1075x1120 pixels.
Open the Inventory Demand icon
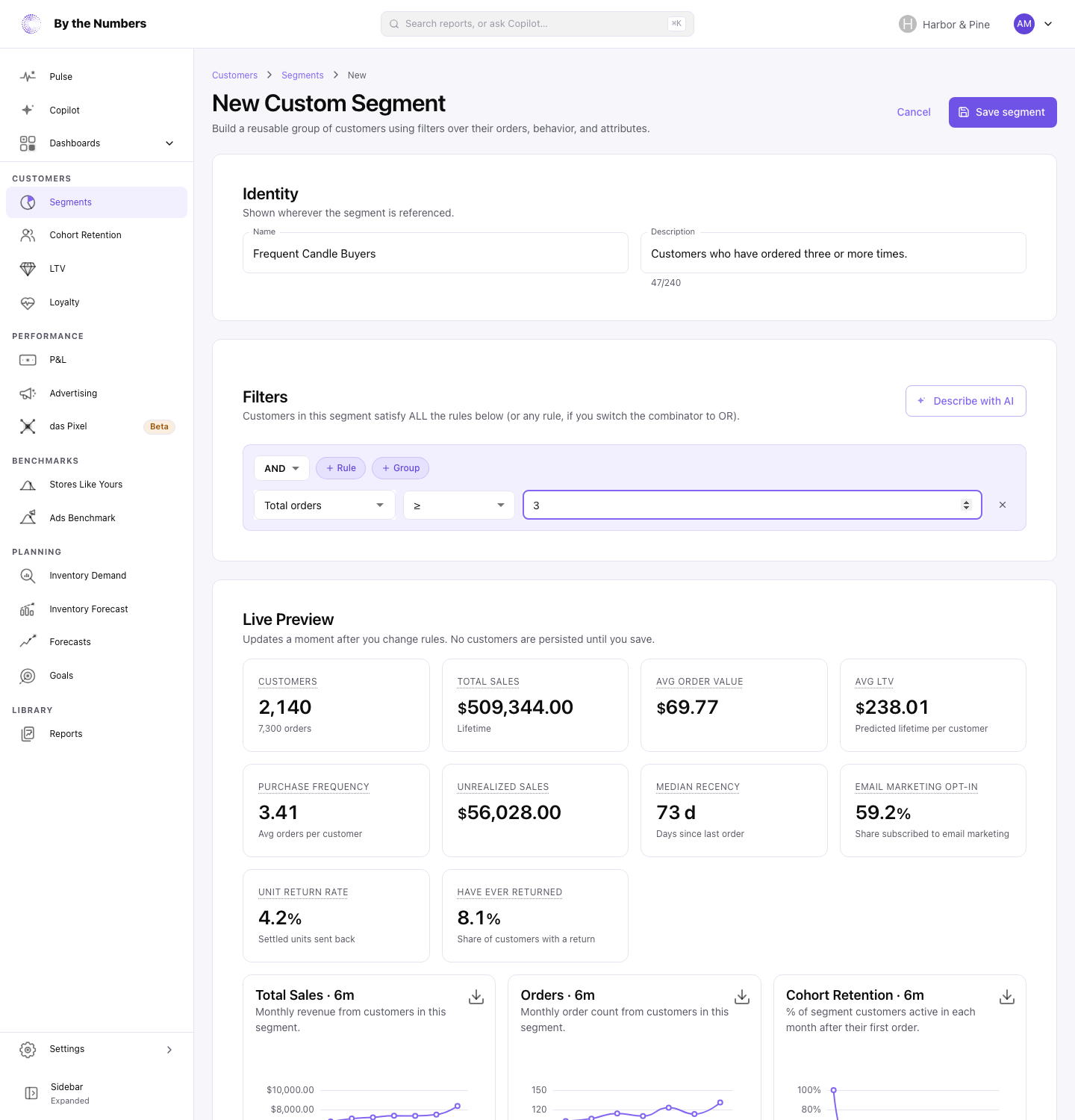[x=28, y=576]
